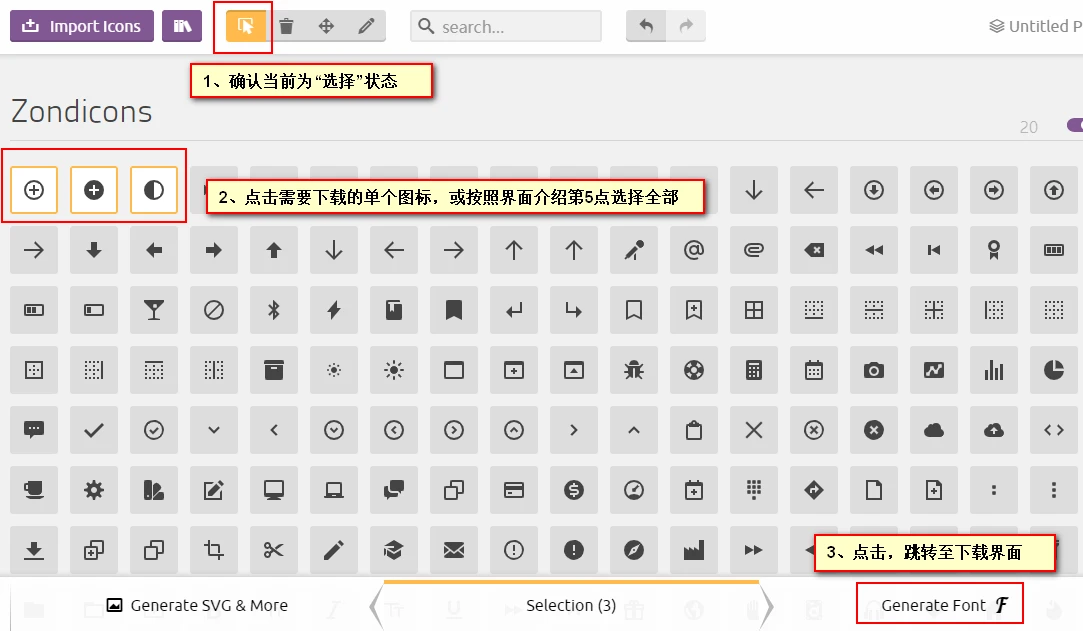
Task: Deselect the solid add plus icon
Action: tap(94, 190)
